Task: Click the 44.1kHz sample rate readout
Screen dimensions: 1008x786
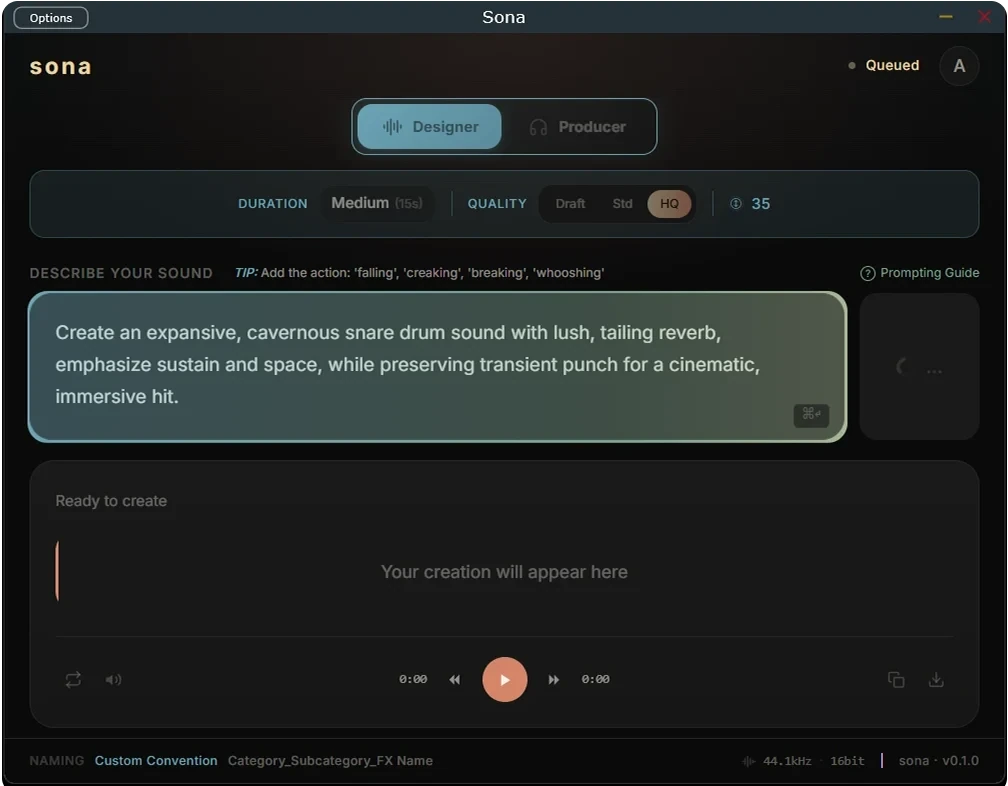Action: (787, 761)
